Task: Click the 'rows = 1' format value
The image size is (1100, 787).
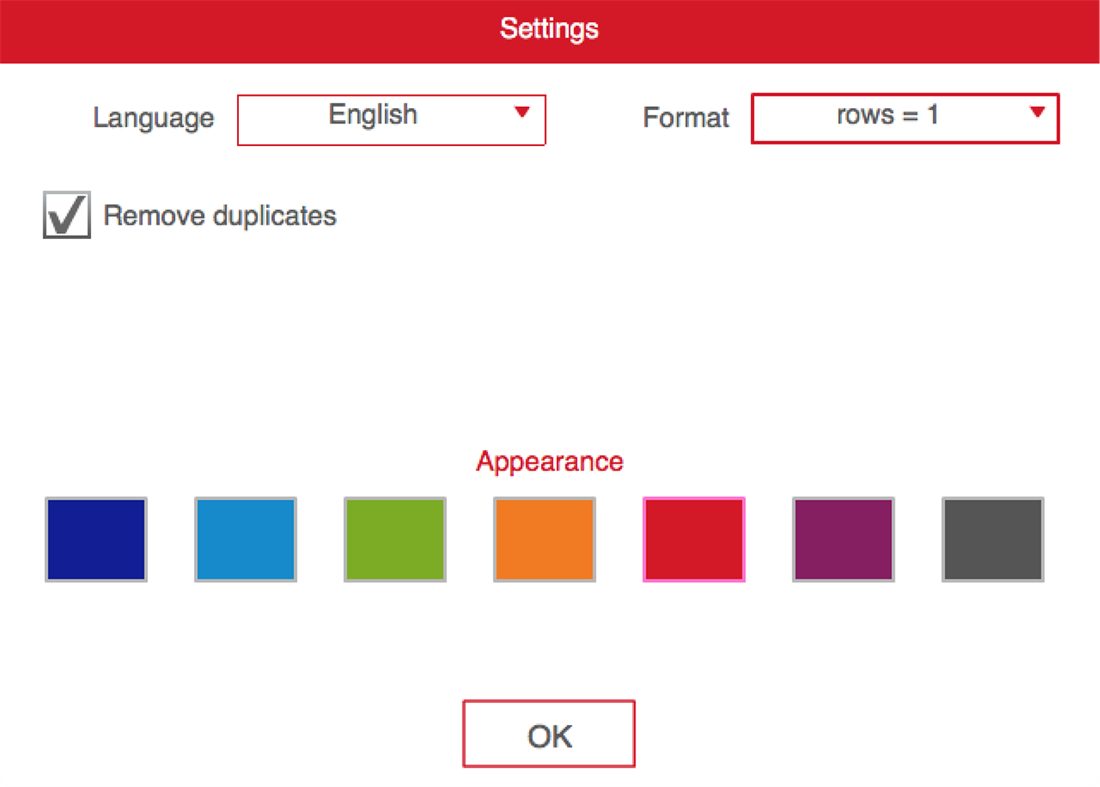Action: click(887, 115)
